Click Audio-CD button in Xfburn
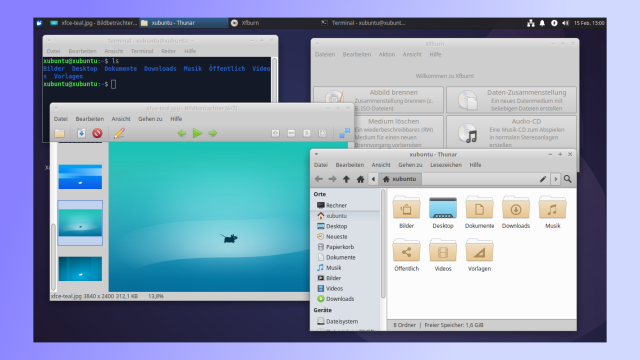Viewport: 640px width, 360px height. (511, 132)
